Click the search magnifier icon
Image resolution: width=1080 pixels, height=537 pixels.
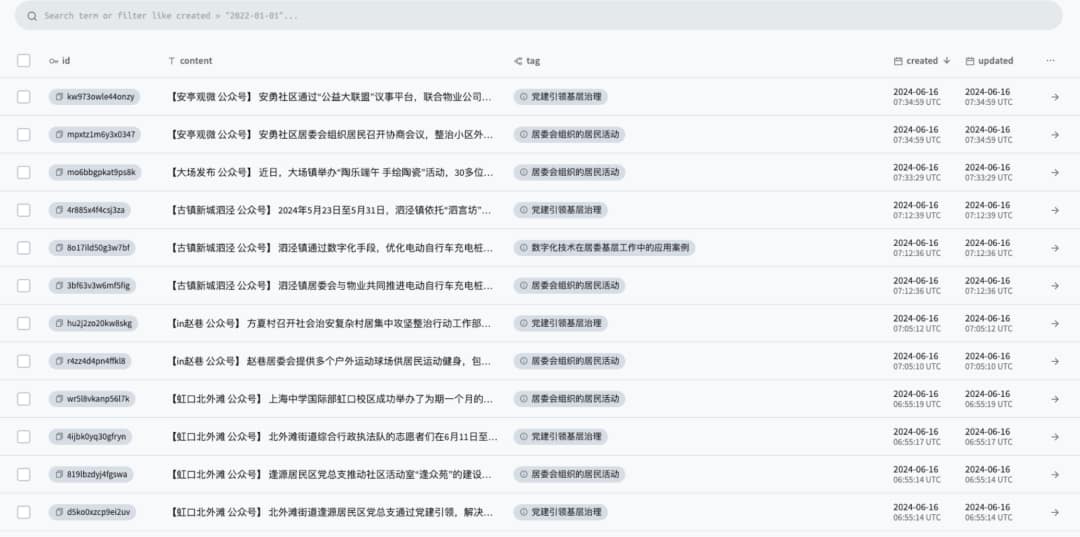[33, 16]
